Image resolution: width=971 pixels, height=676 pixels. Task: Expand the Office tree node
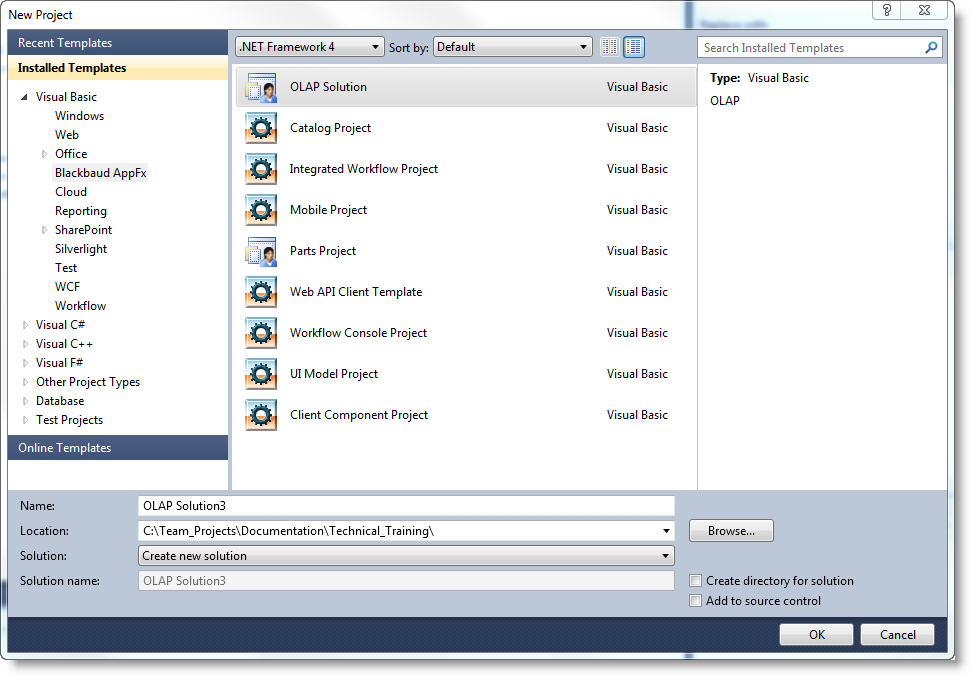44,154
